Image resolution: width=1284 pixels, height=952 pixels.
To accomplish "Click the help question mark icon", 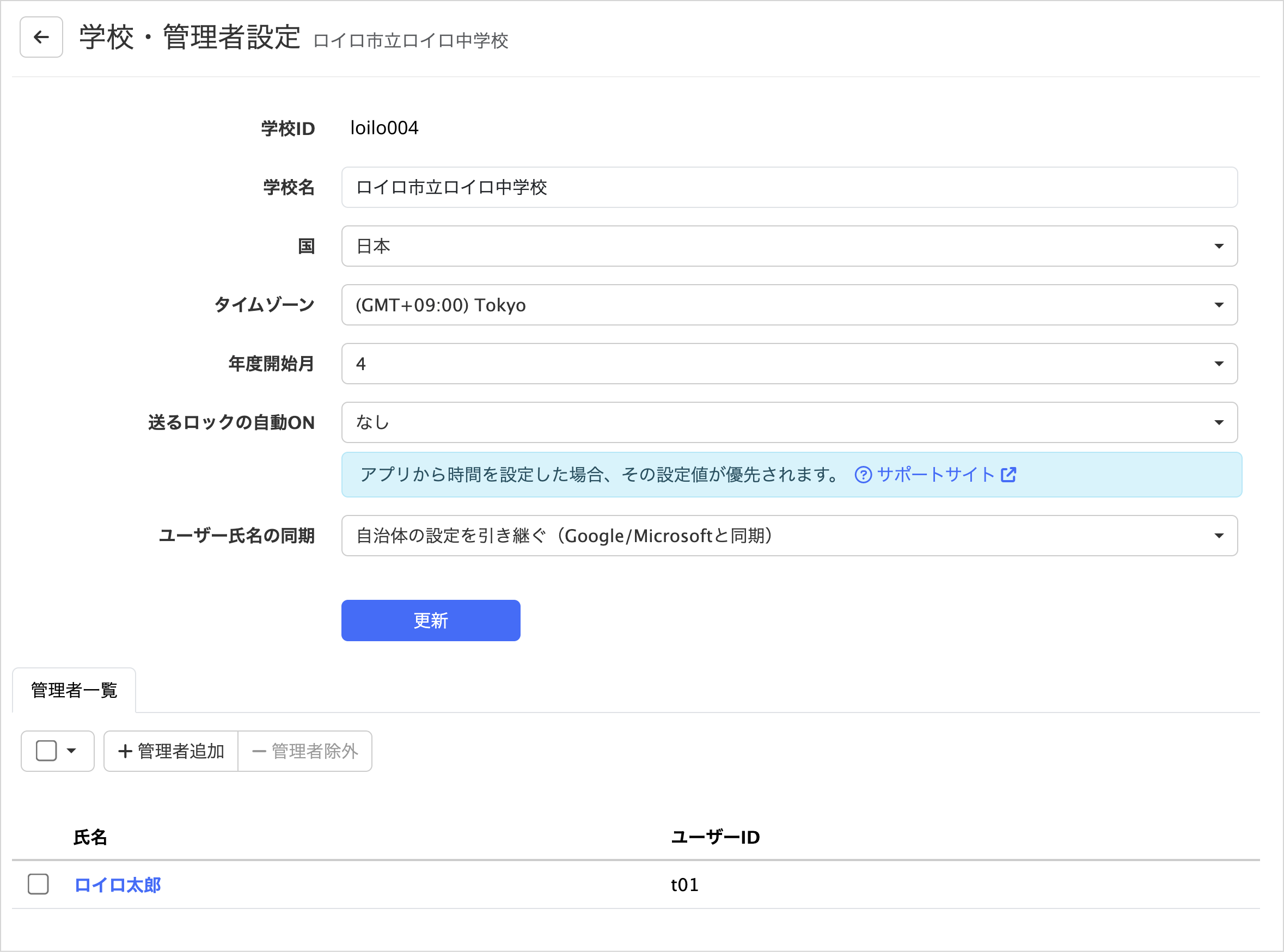I will [x=863, y=475].
